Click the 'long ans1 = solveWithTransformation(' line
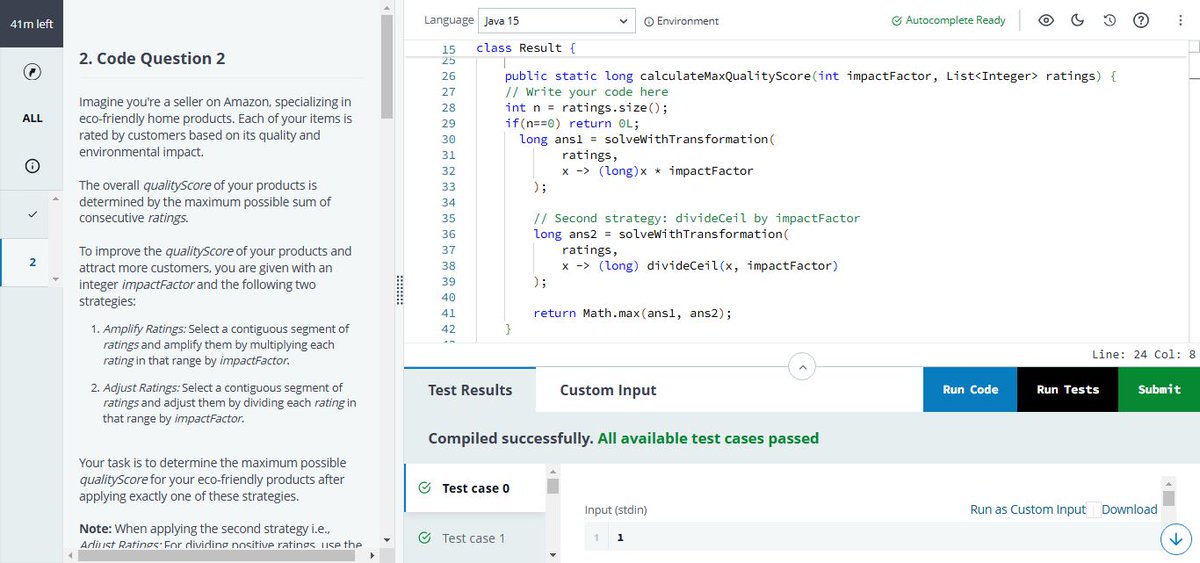The width and height of the screenshot is (1200, 563). [x=647, y=139]
